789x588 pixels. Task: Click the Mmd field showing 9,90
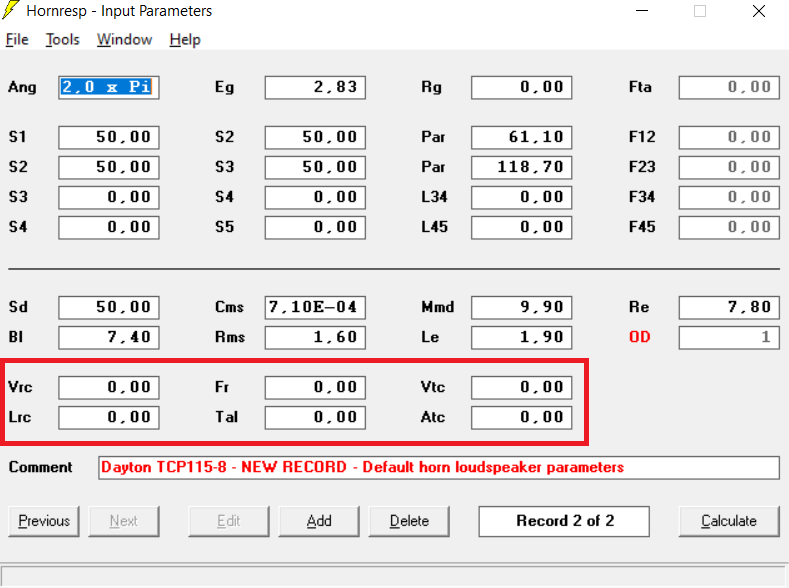[521, 307]
